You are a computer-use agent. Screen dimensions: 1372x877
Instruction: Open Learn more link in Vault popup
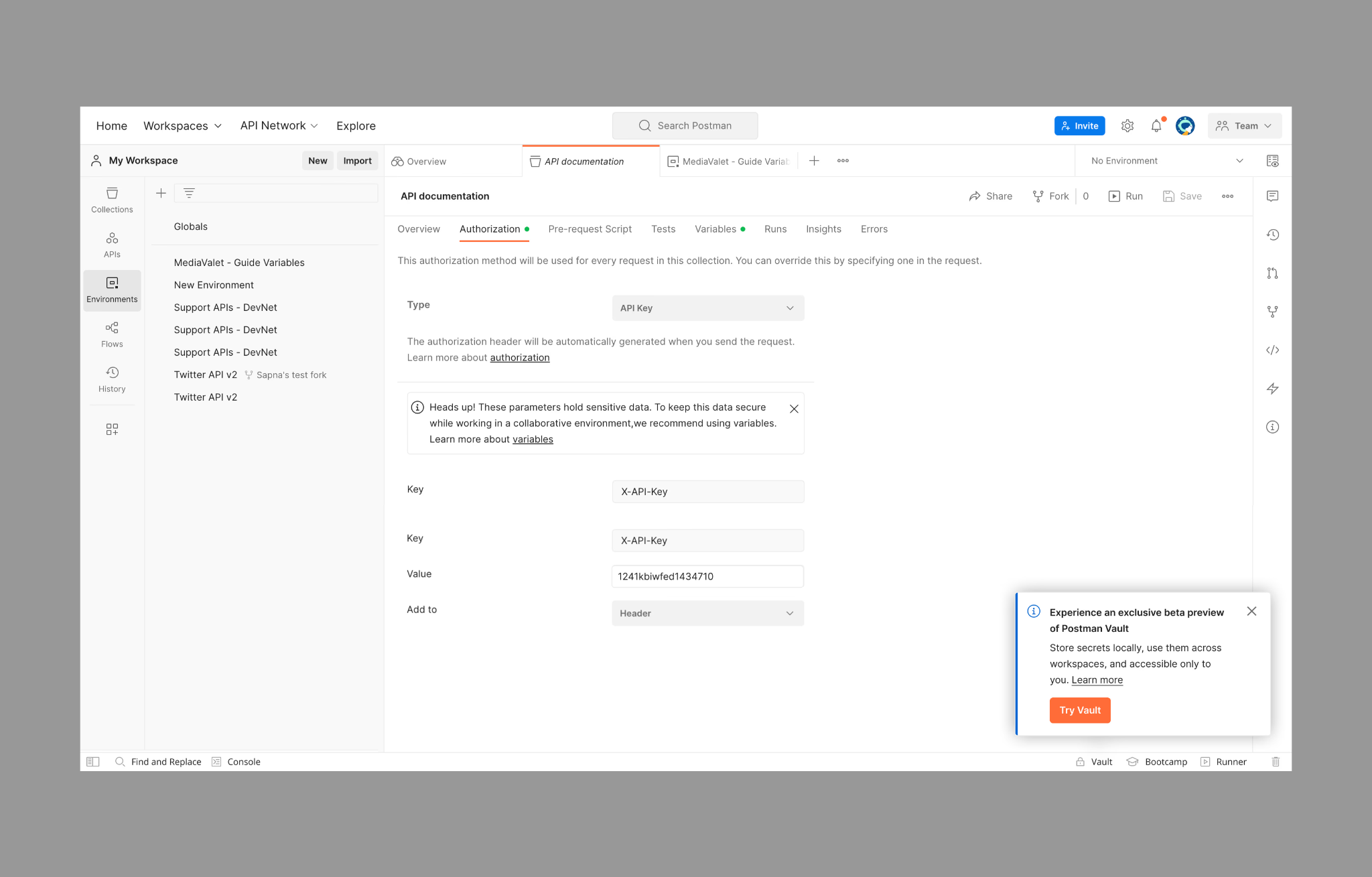[x=1097, y=680]
